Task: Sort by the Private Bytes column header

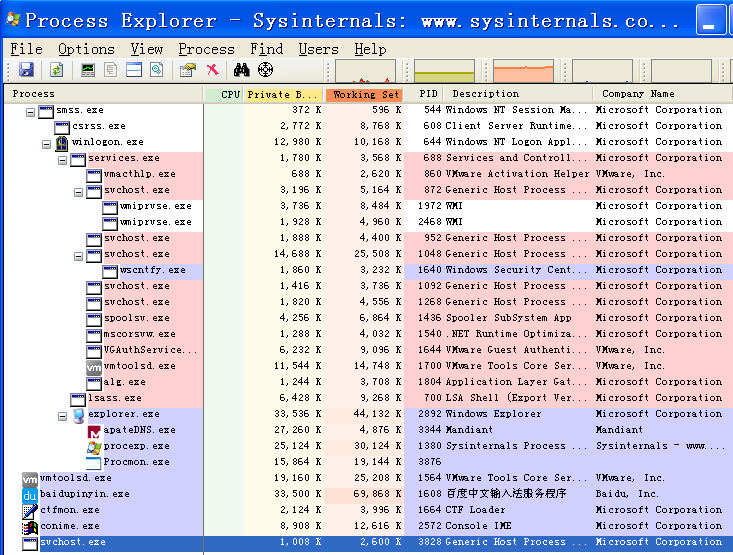Action: (283, 94)
